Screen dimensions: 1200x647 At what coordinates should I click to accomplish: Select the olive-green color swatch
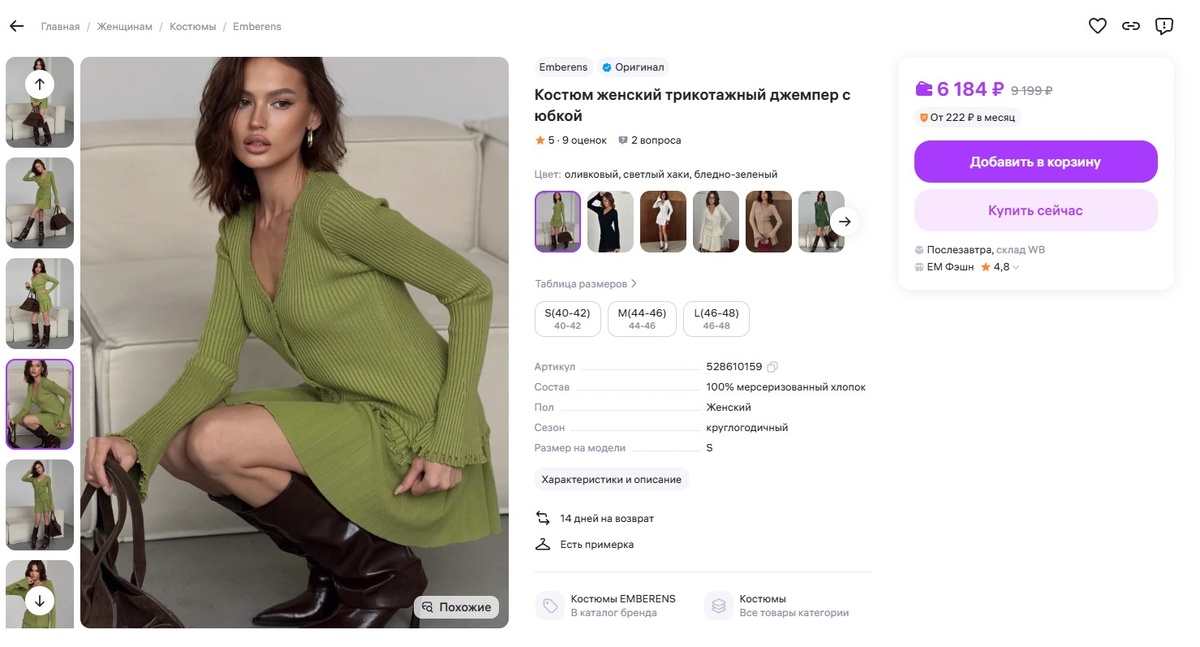pos(557,220)
